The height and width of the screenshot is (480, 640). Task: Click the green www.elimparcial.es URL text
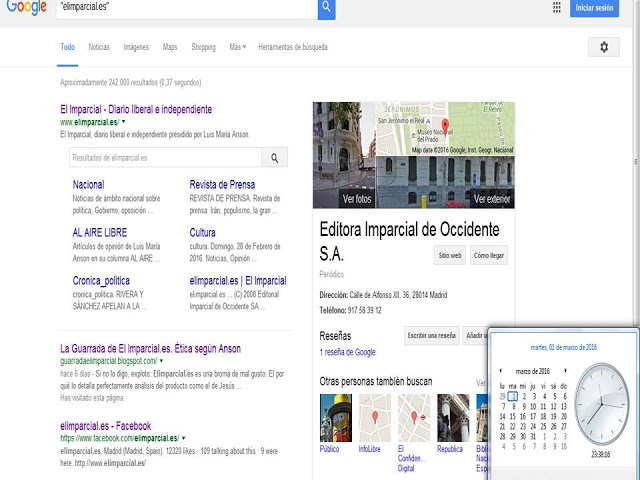point(89,122)
